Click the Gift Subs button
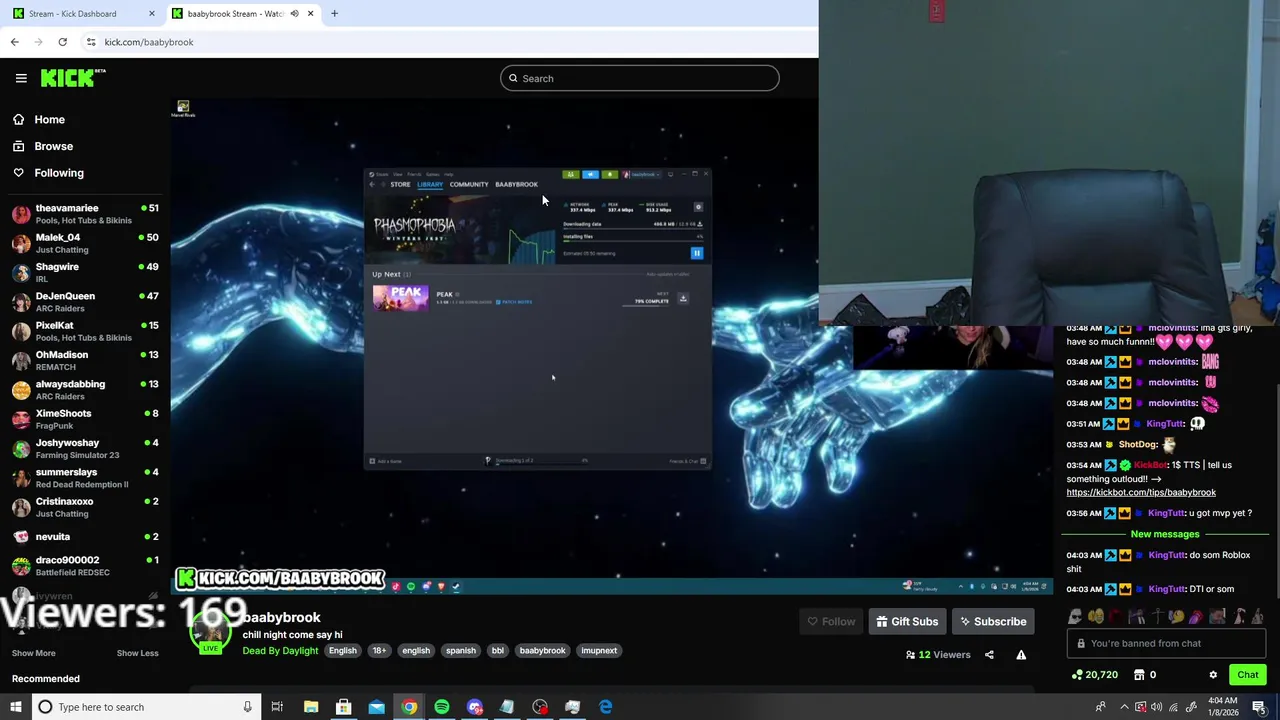 click(907, 622)
